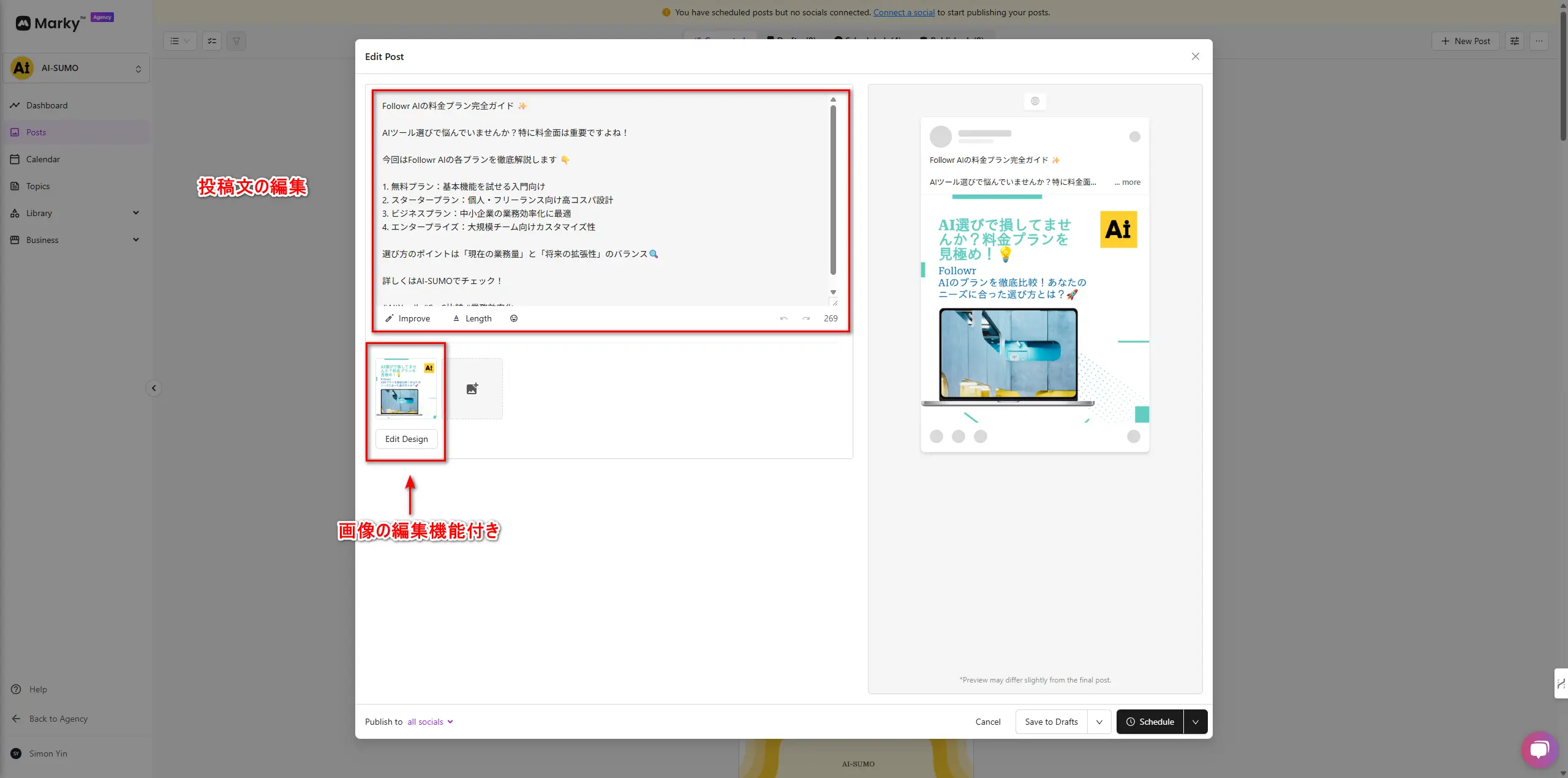Collapse the sidebar with arrow button
The image size is (1568, 778).
(154, 388)
